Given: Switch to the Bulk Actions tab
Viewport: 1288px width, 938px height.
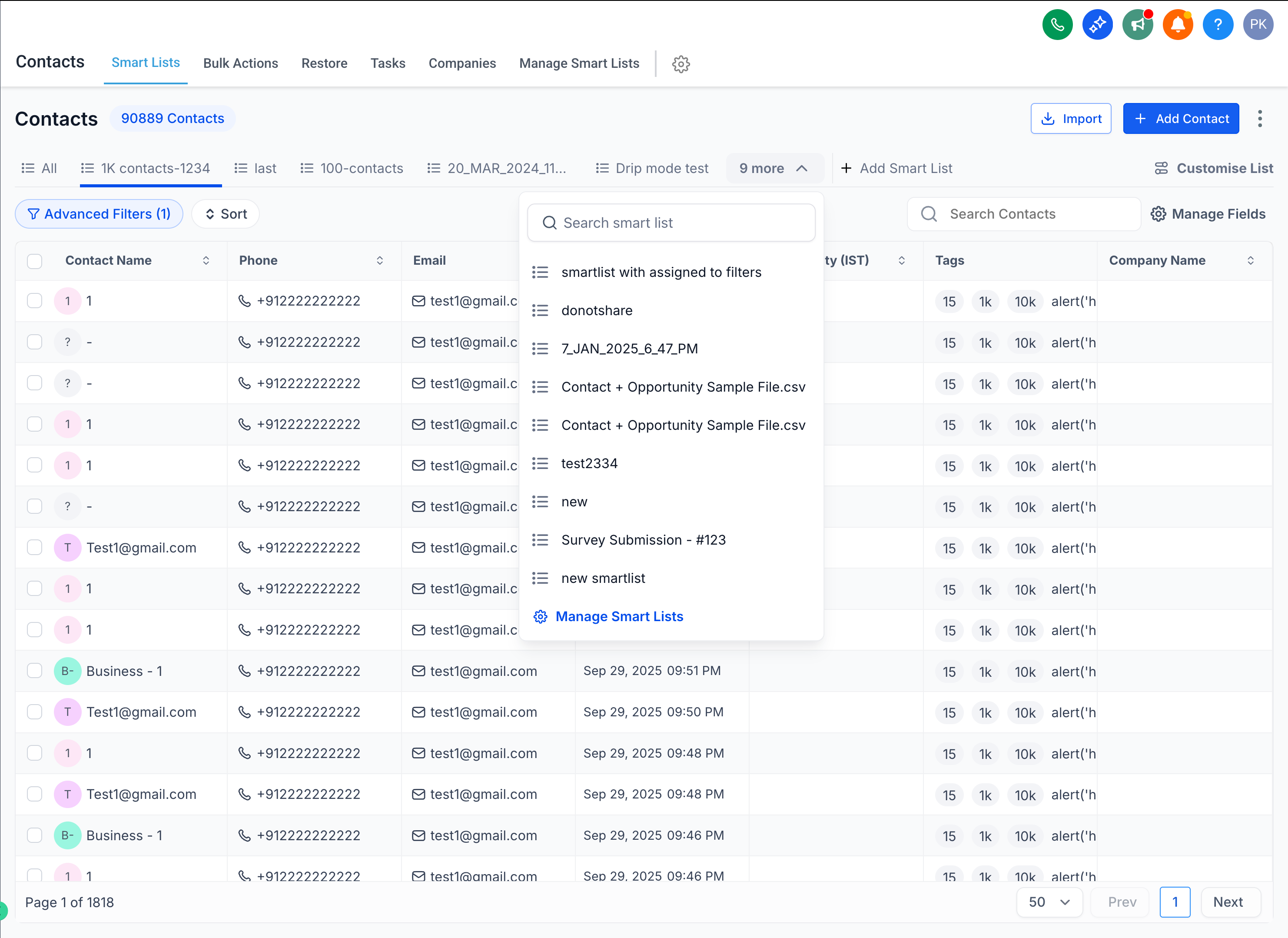Looking at the screenshot, I should click(240, 63).
